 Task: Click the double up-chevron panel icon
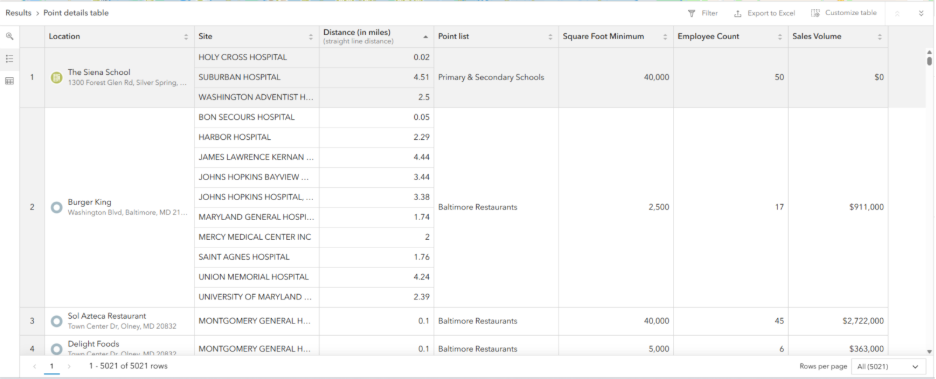point(897,13)
